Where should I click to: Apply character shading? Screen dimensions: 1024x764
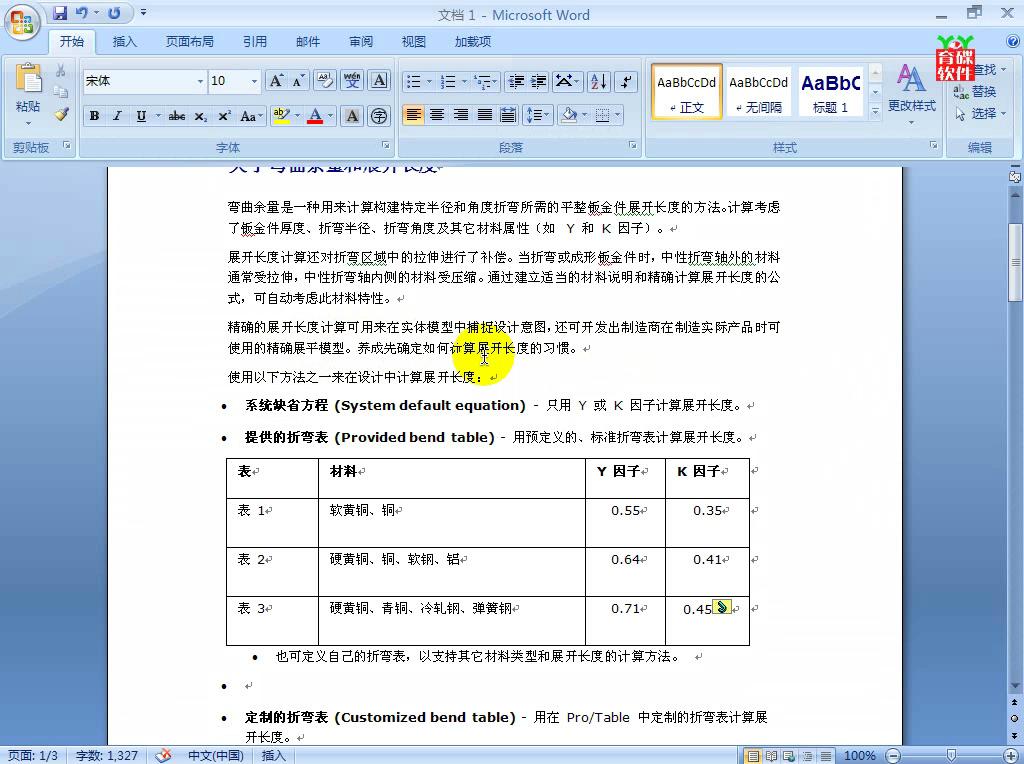[352, 116]
